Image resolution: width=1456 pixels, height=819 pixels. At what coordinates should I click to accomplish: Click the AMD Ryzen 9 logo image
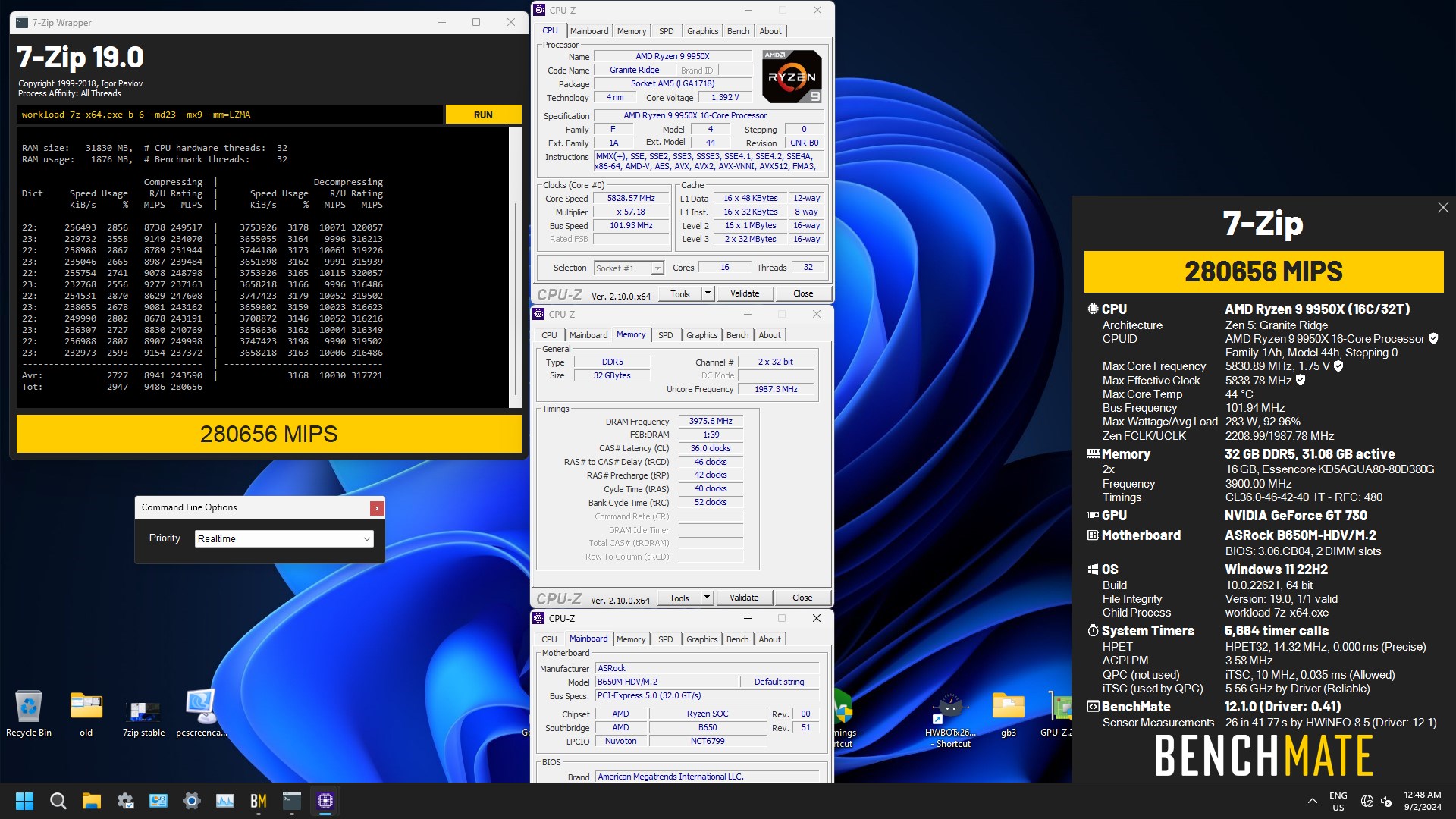(792, 76)
